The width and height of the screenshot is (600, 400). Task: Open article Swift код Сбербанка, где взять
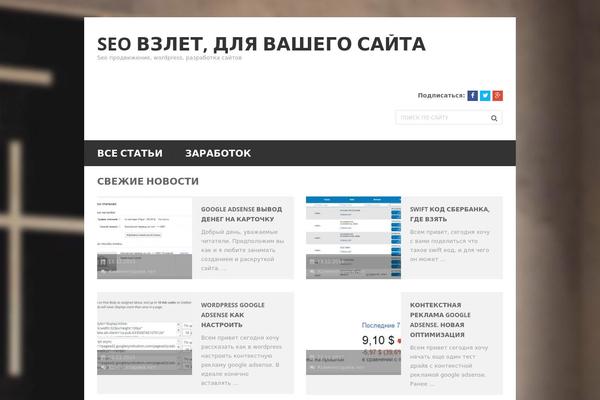coord(450,214)
